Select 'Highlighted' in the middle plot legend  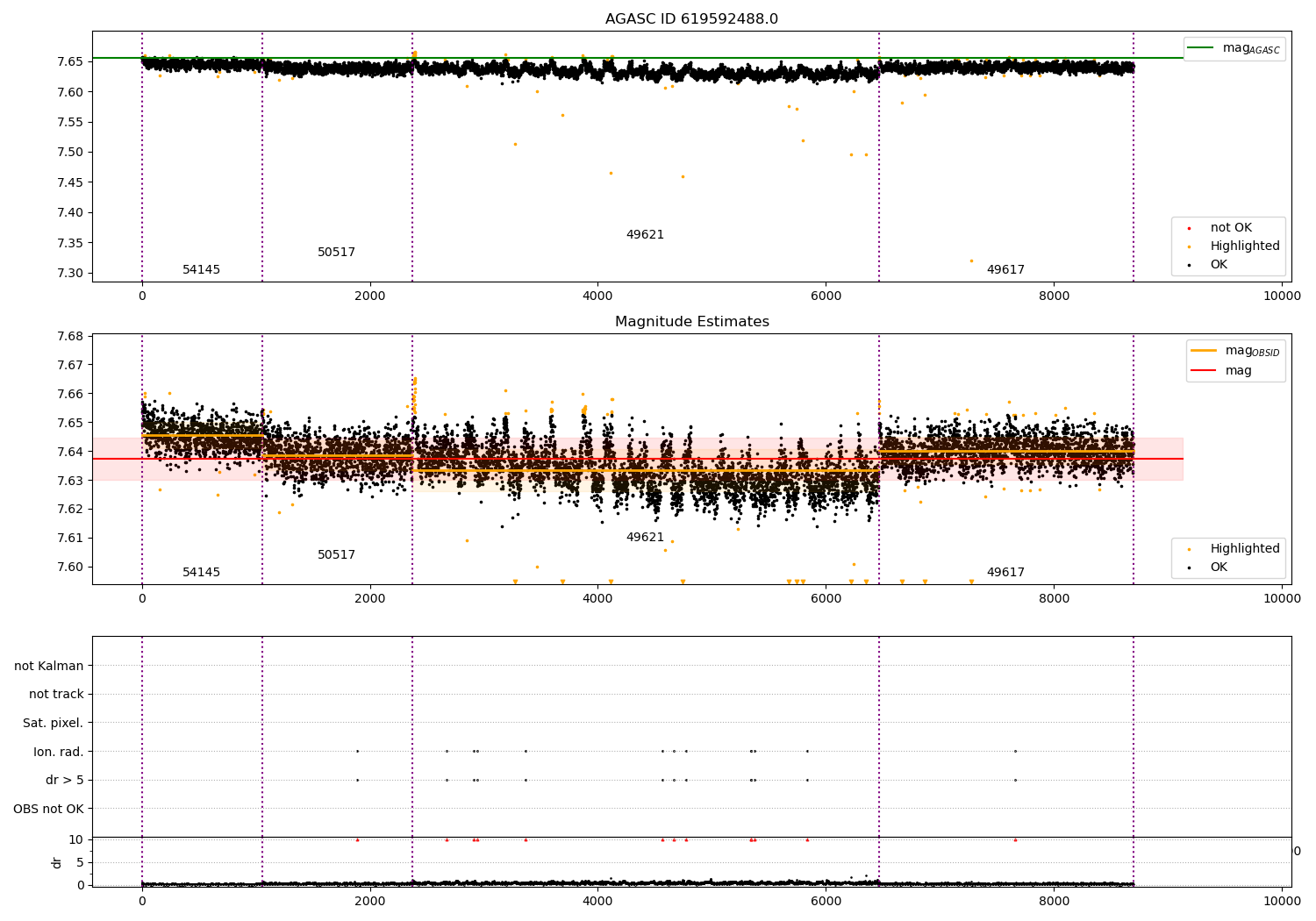click(1245, 548)
